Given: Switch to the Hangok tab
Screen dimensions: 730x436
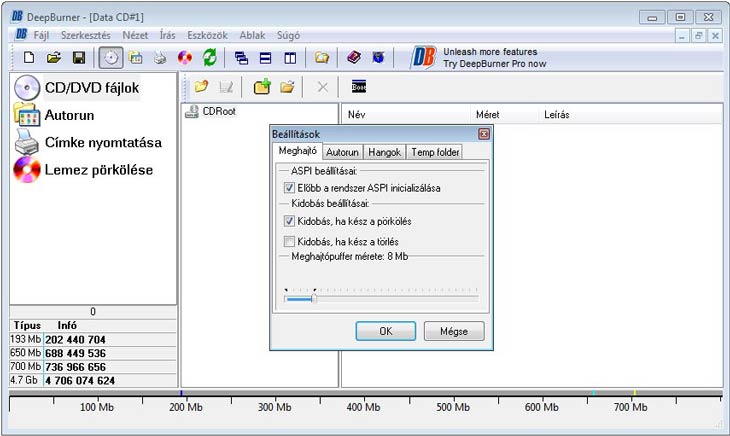Looking at the screenshot, I should pos(385,152).
